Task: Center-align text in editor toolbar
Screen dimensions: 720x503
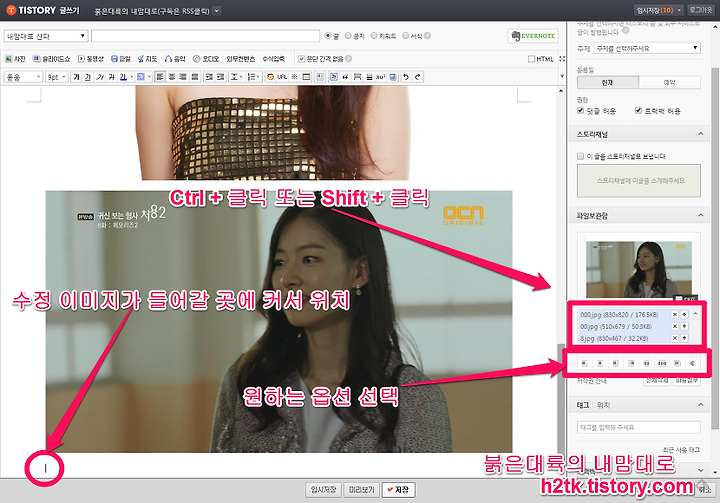Action: [171, 77]
